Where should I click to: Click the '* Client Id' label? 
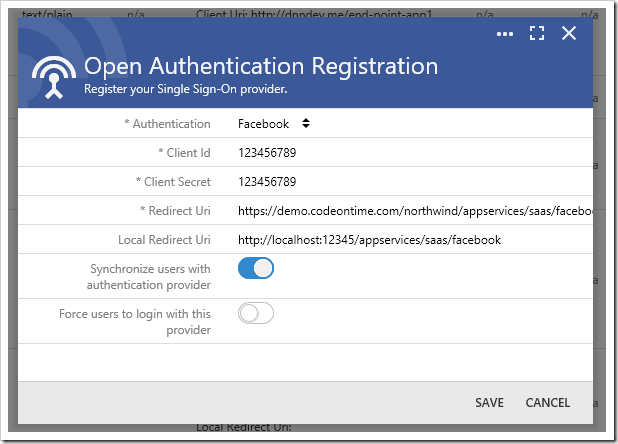coord(184,153)
